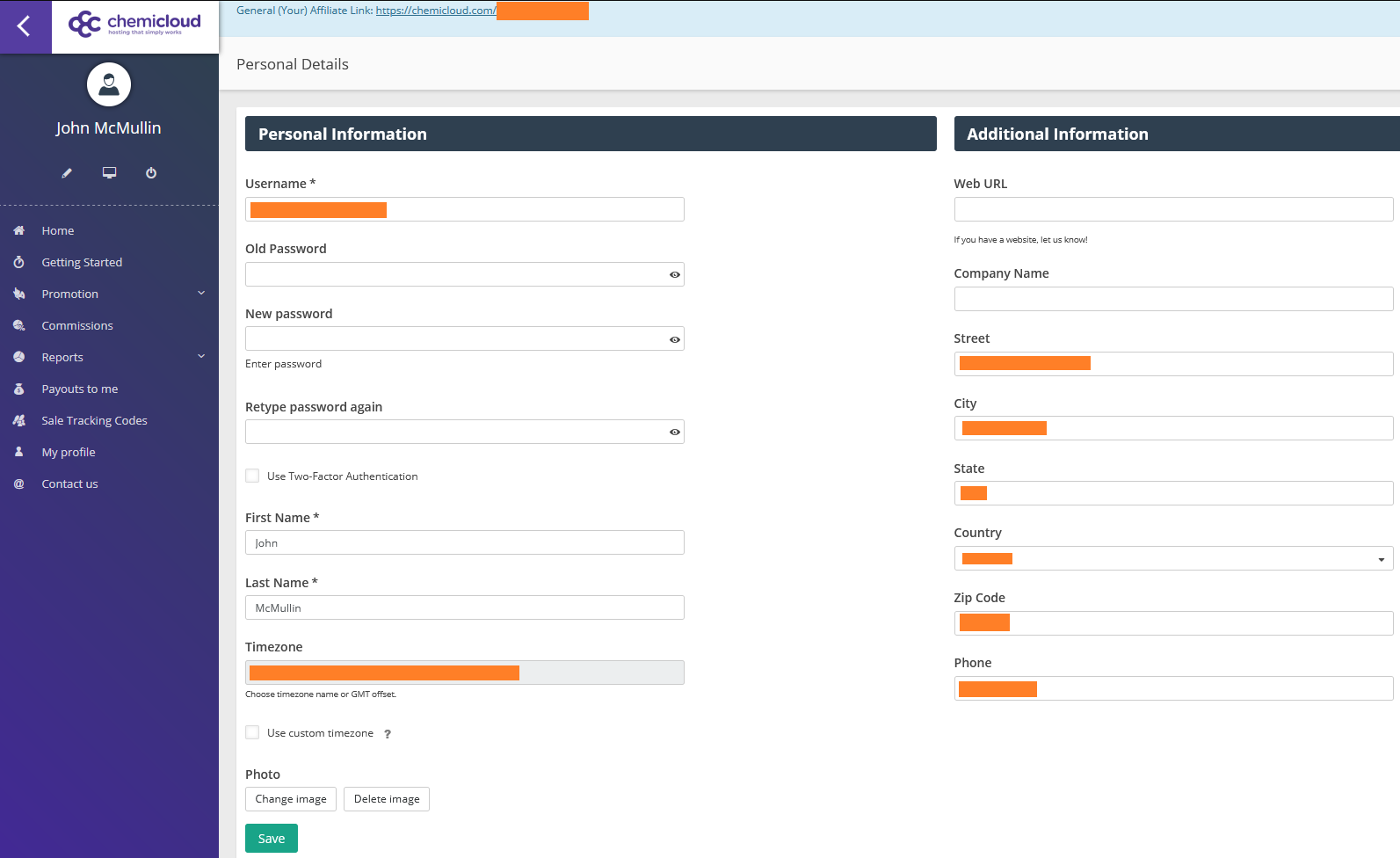Show the Old Password using eye icon
The image size is (1400, 858).
674,275
